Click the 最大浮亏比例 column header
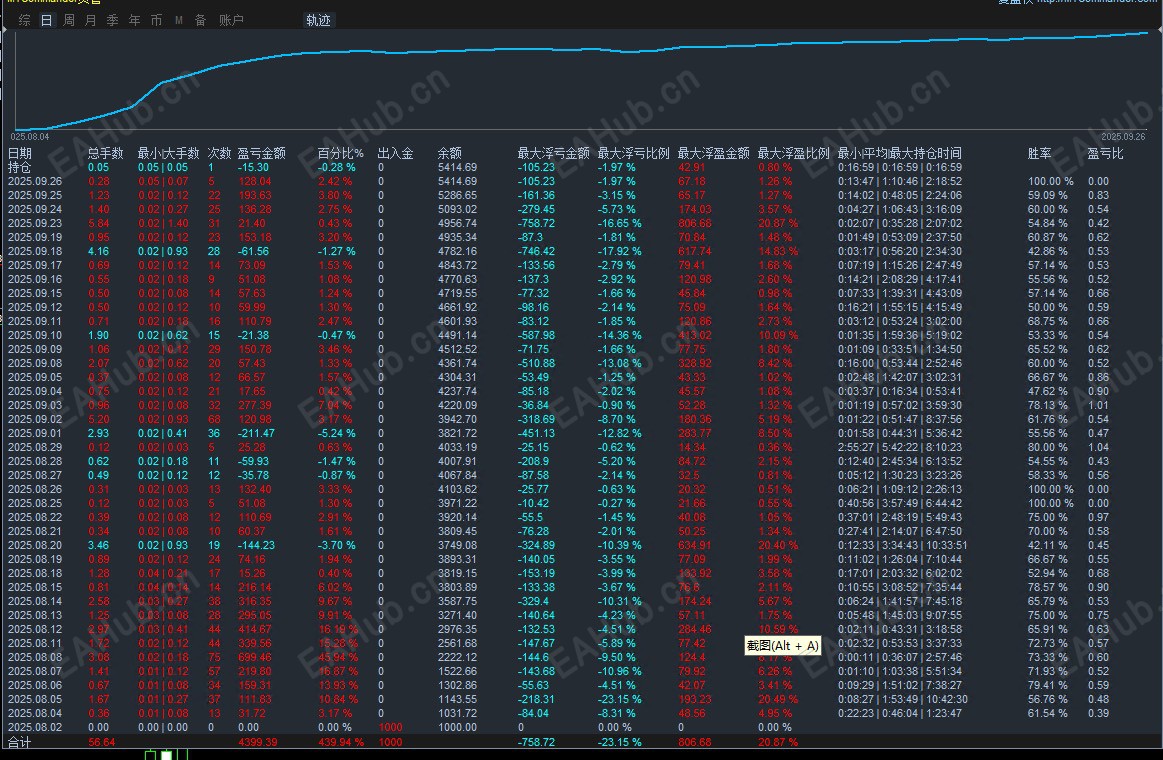1163x760 pixels. [633, 153]
